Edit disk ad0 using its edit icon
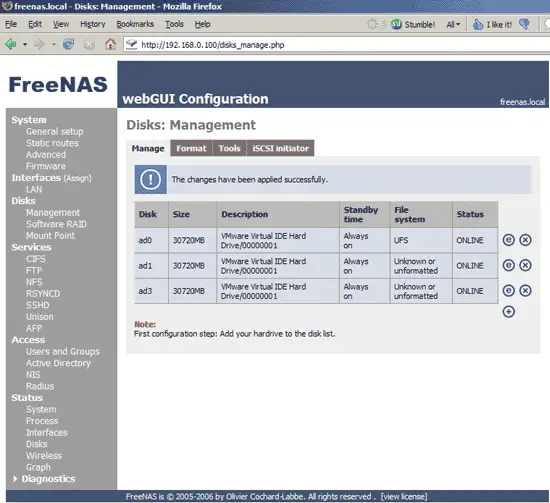The width and height of the screenshot is (550, 503). click(508, 240)
